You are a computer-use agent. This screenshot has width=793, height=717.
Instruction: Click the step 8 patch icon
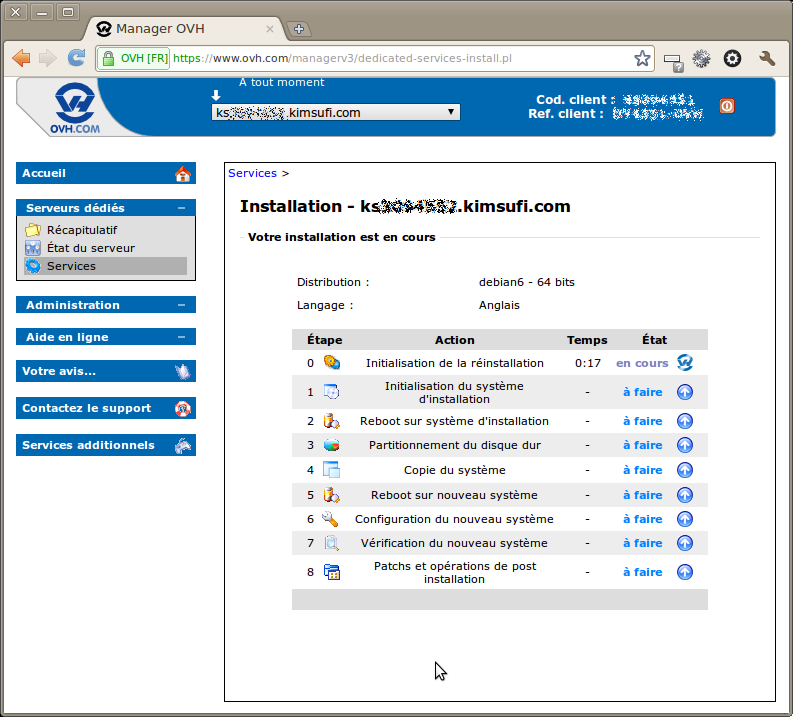[332, 572]
